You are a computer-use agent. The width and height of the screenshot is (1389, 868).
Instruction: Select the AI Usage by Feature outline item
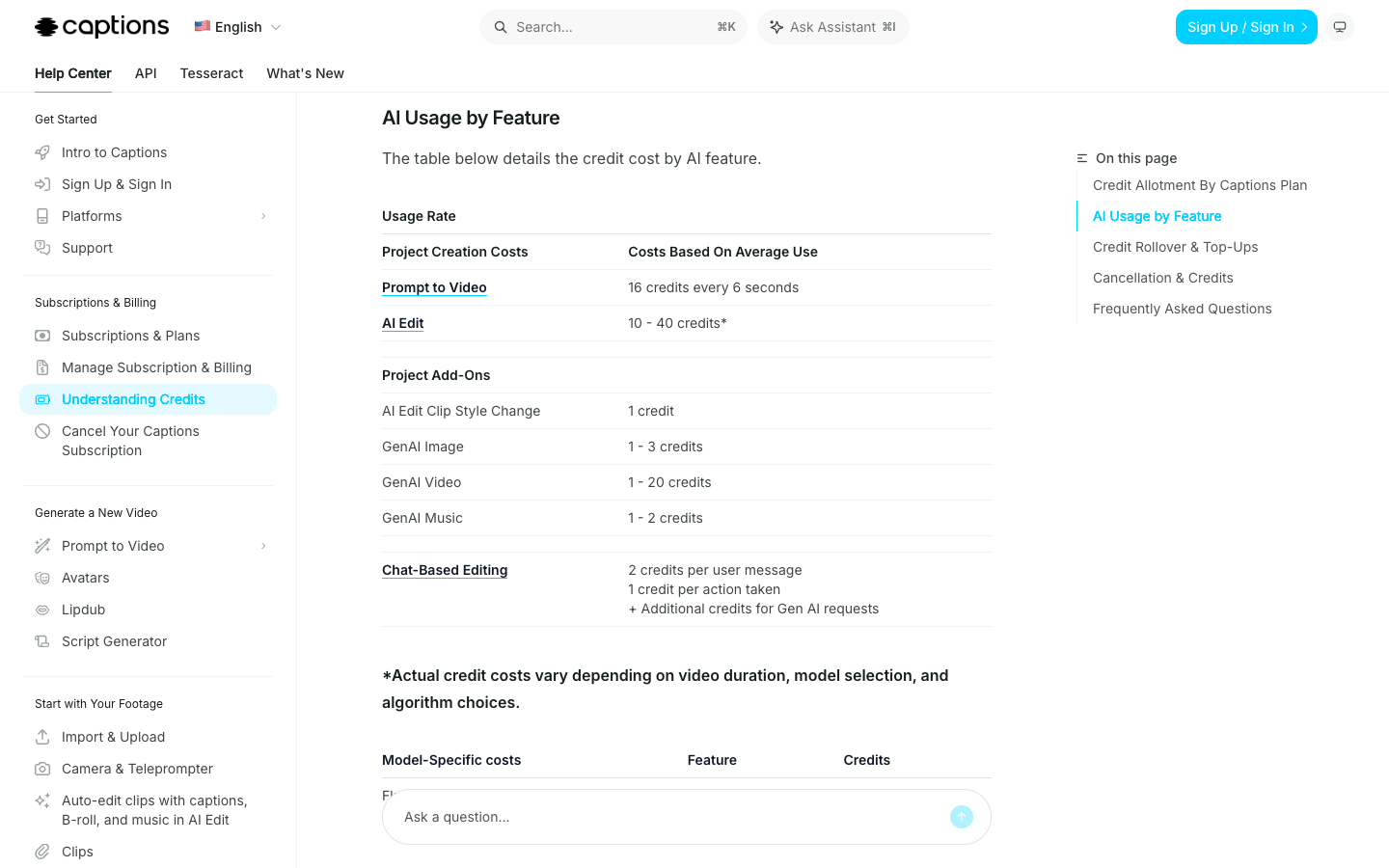tap(1157, 216)
